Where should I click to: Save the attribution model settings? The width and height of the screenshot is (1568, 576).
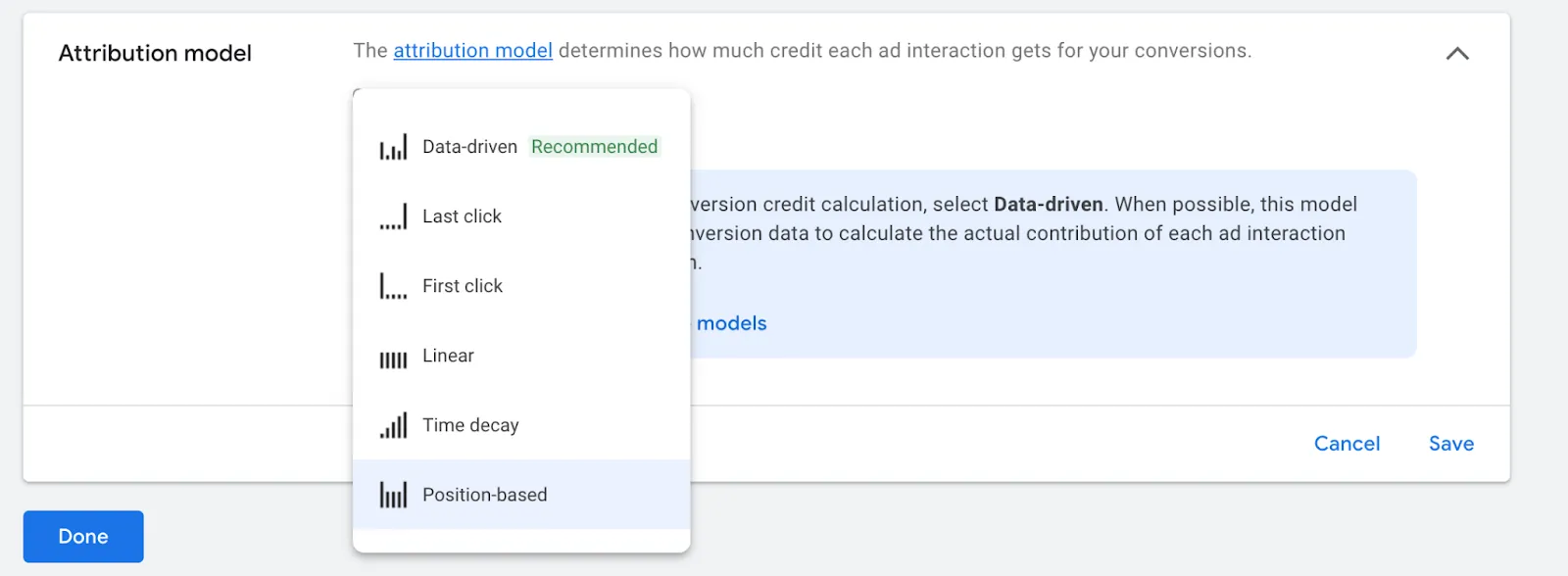point(1450,443)
